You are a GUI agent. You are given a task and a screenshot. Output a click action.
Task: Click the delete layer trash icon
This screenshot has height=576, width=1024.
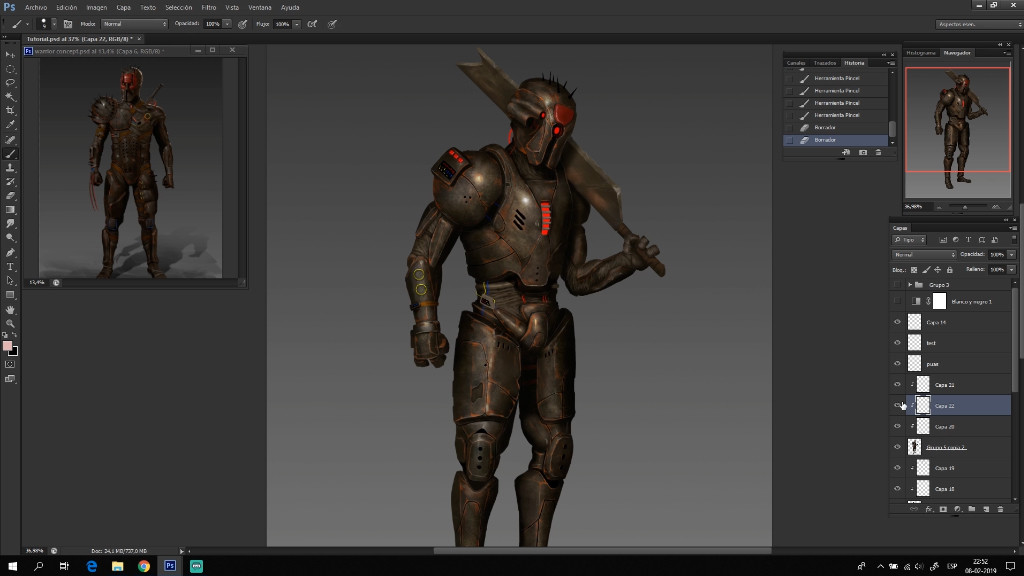pyautogui.click(x=1000, y=508)
